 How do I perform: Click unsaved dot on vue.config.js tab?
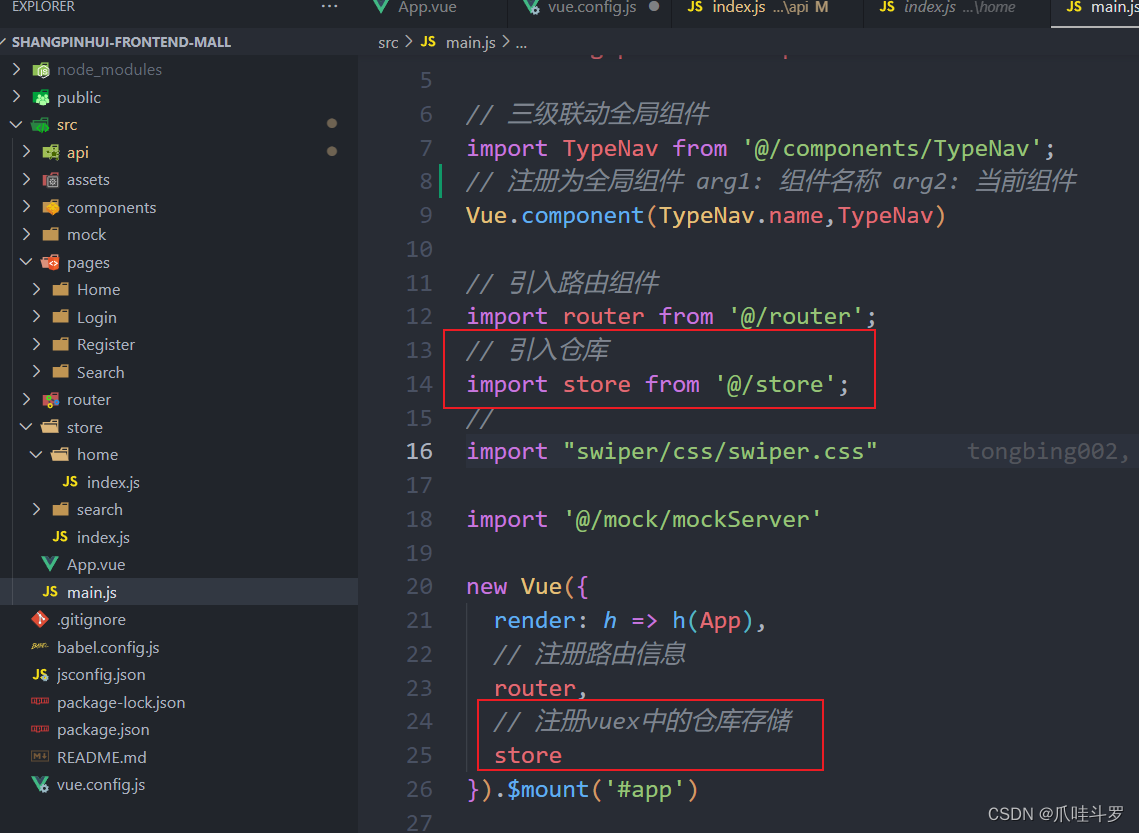click(x=654, y=7)
